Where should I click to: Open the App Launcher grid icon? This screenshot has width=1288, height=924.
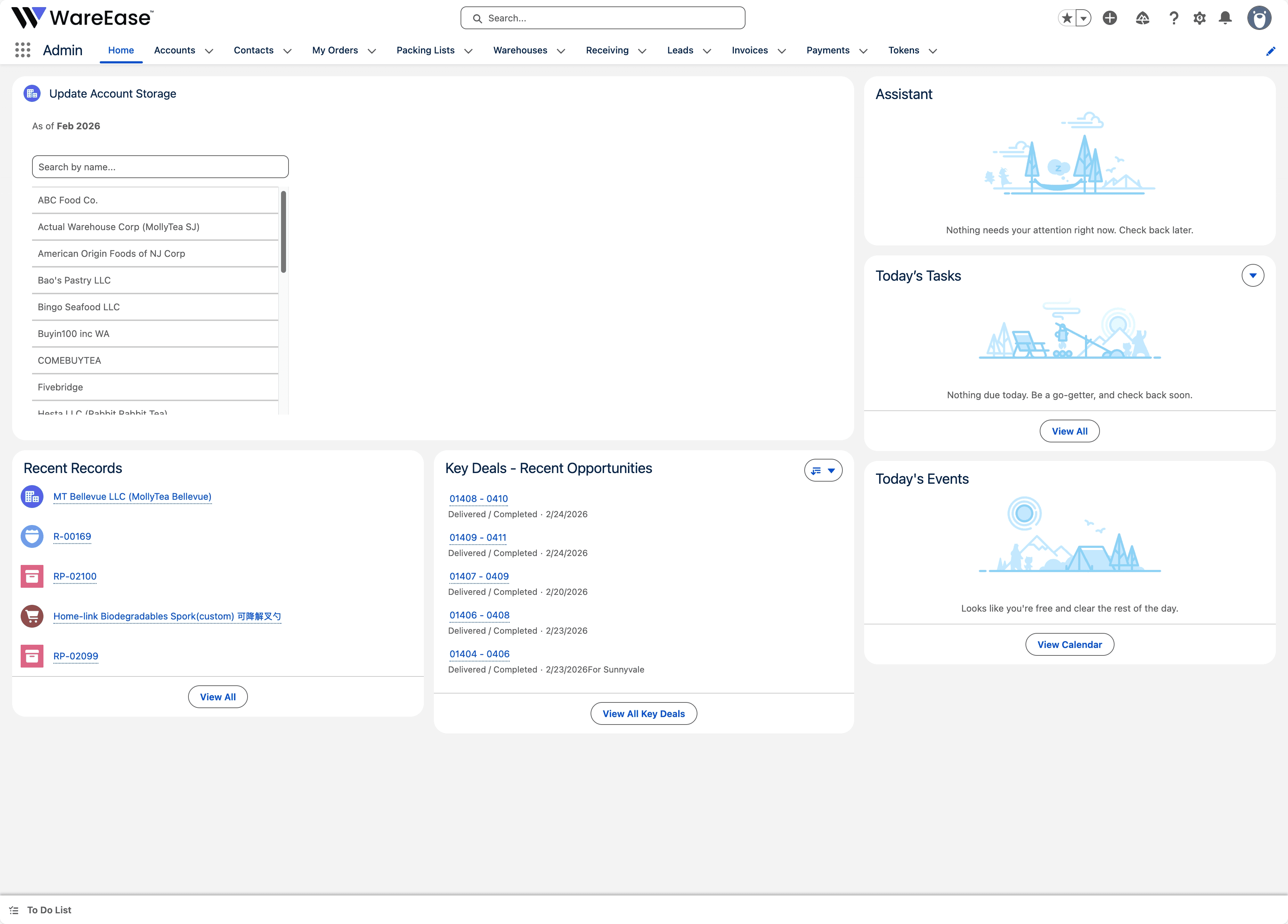(23, 50)
